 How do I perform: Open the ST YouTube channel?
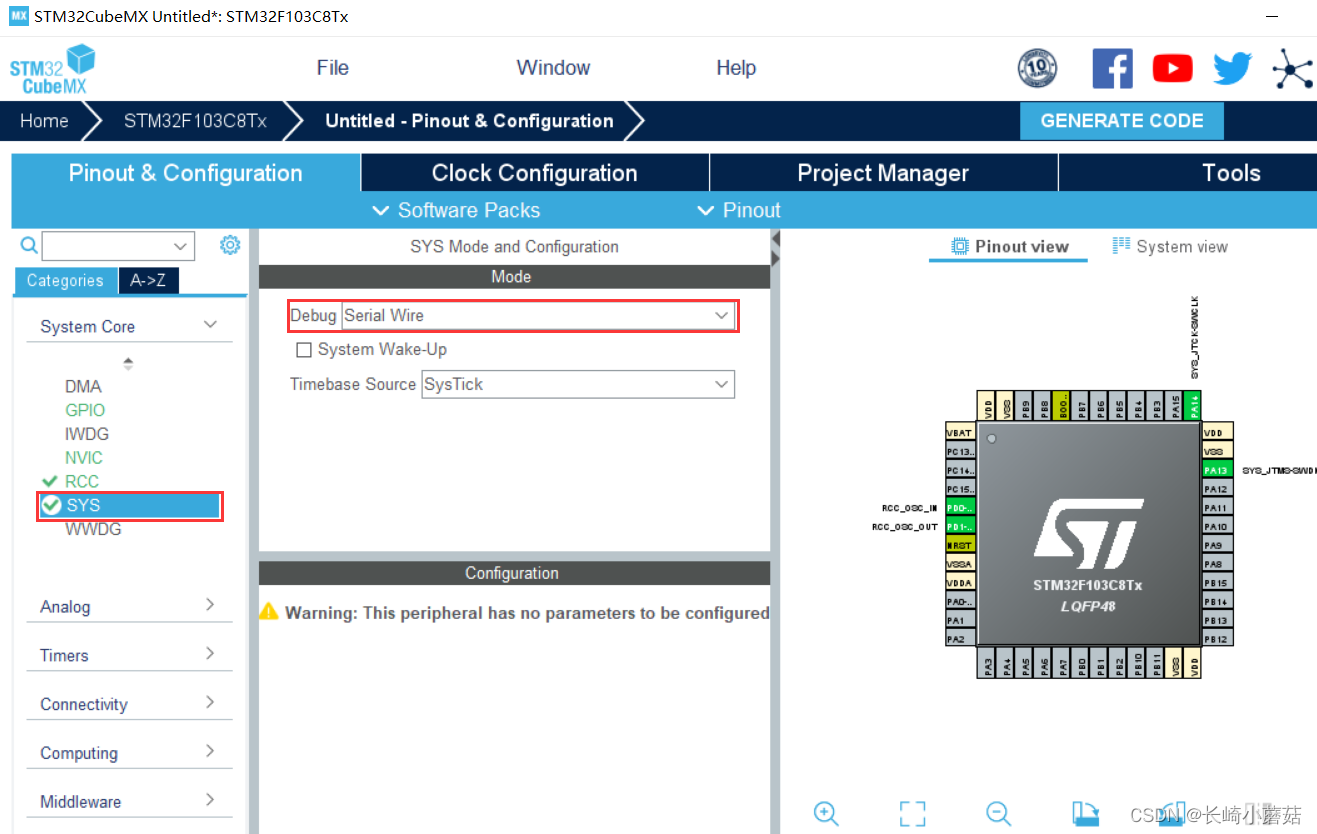point(1172,68)
